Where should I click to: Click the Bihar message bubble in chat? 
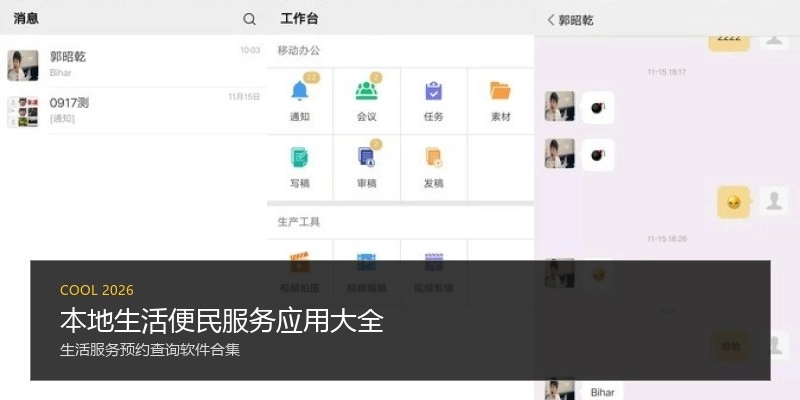point(603,392)
